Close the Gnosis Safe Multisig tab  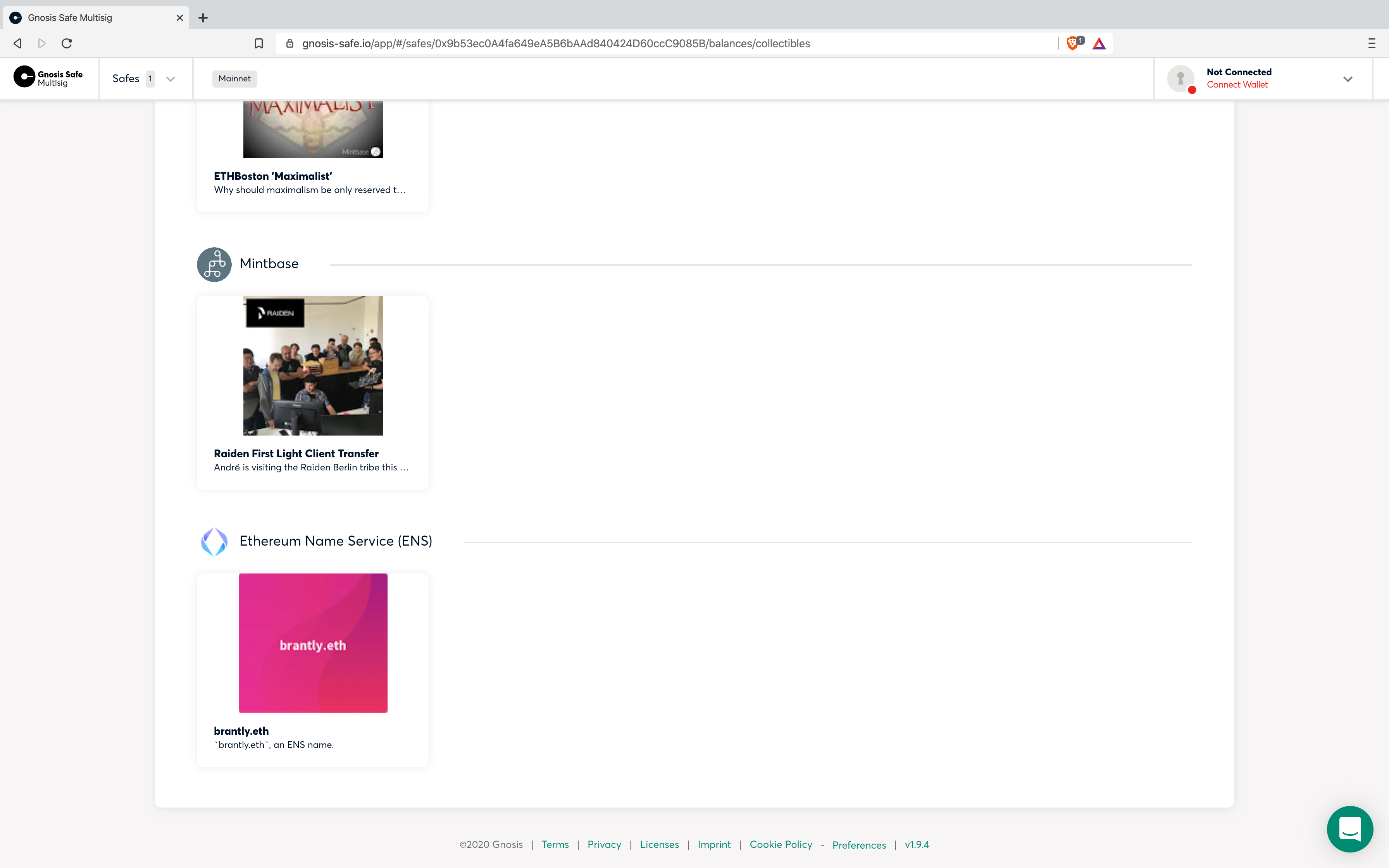pos(180,18)
